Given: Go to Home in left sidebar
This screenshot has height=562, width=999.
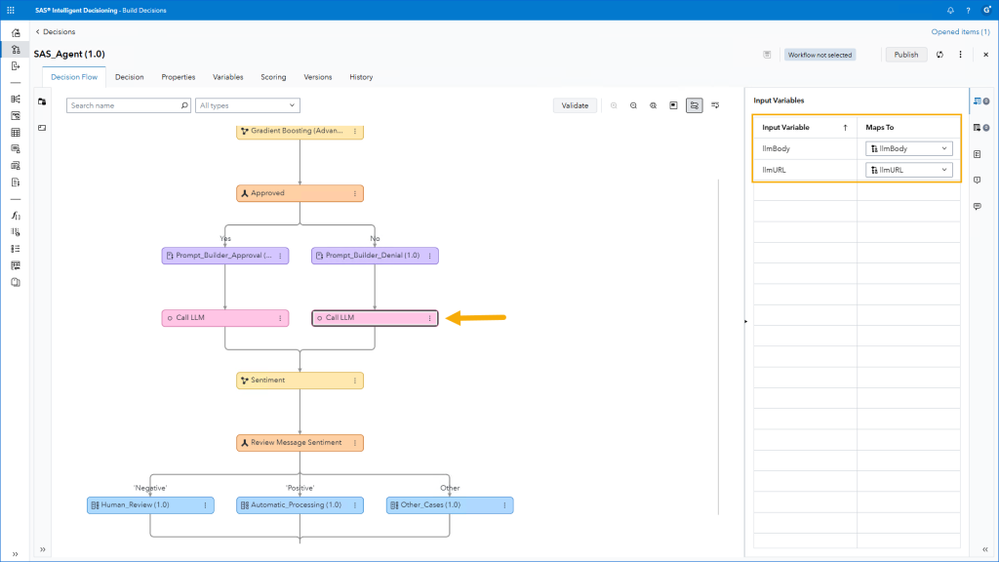Looking at the screenshot, I should click(x=15, y=32).
